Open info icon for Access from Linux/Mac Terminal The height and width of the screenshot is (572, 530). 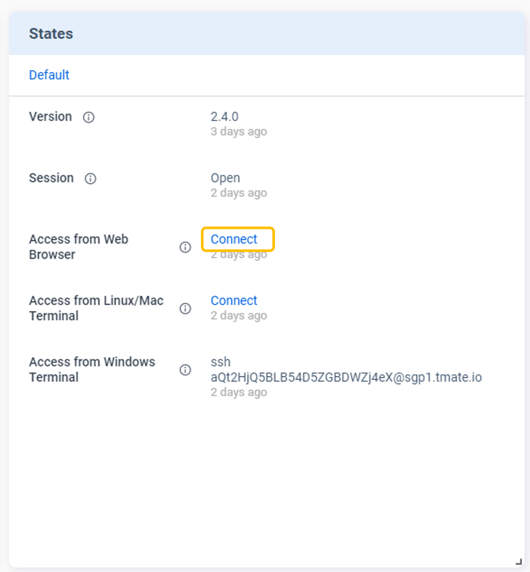(x=185, y=308)
